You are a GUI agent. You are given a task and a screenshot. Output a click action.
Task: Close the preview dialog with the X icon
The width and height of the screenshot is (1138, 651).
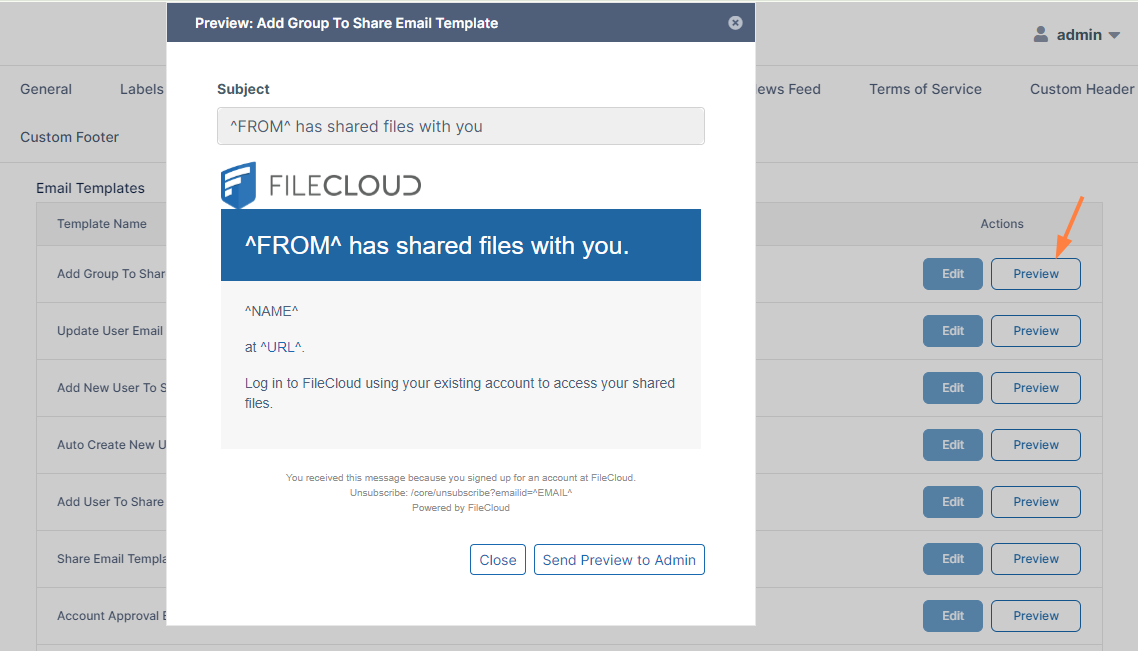735,22
